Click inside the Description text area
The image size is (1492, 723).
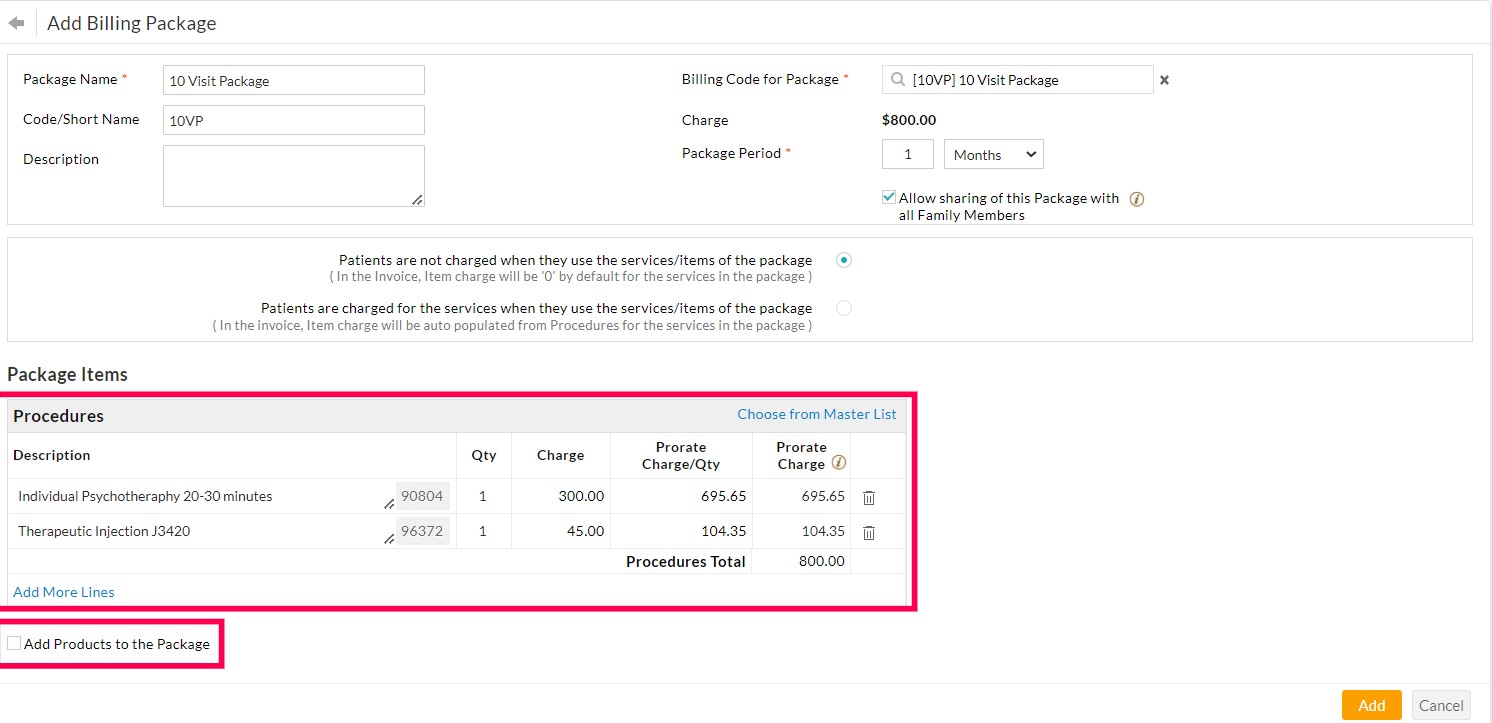pos(293,176)
